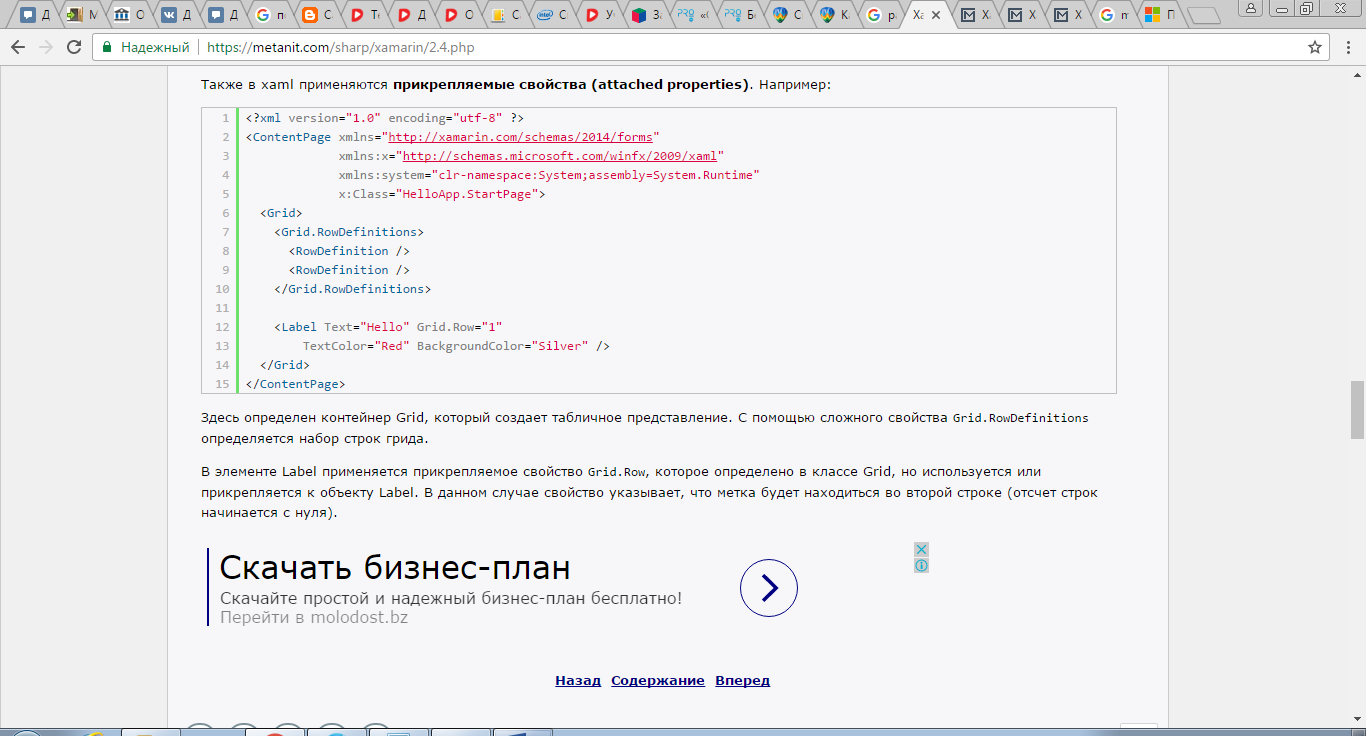Open the Chrome three-dot menu
This screenshot has height=736, width=1366.
(1346, 47)
